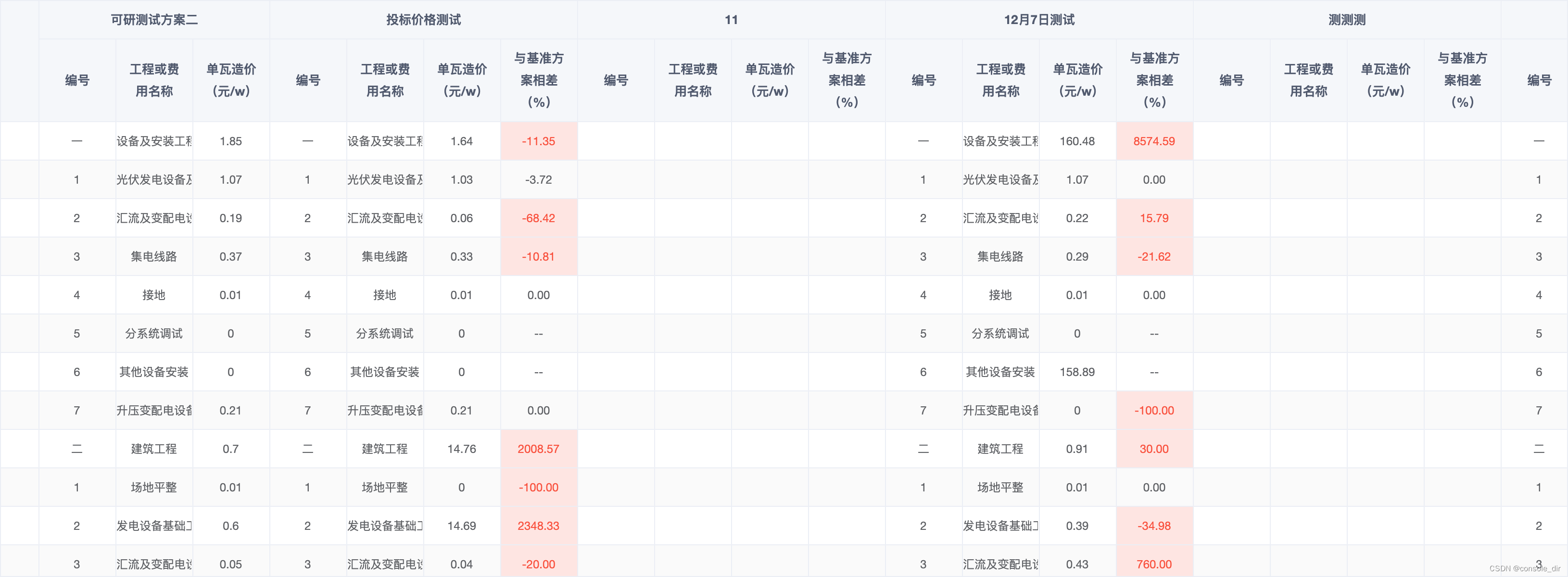Click the 14.76 建筑工程 cost cell
The height and width of the screenshot is (577, 1568).
pos(461,449)
